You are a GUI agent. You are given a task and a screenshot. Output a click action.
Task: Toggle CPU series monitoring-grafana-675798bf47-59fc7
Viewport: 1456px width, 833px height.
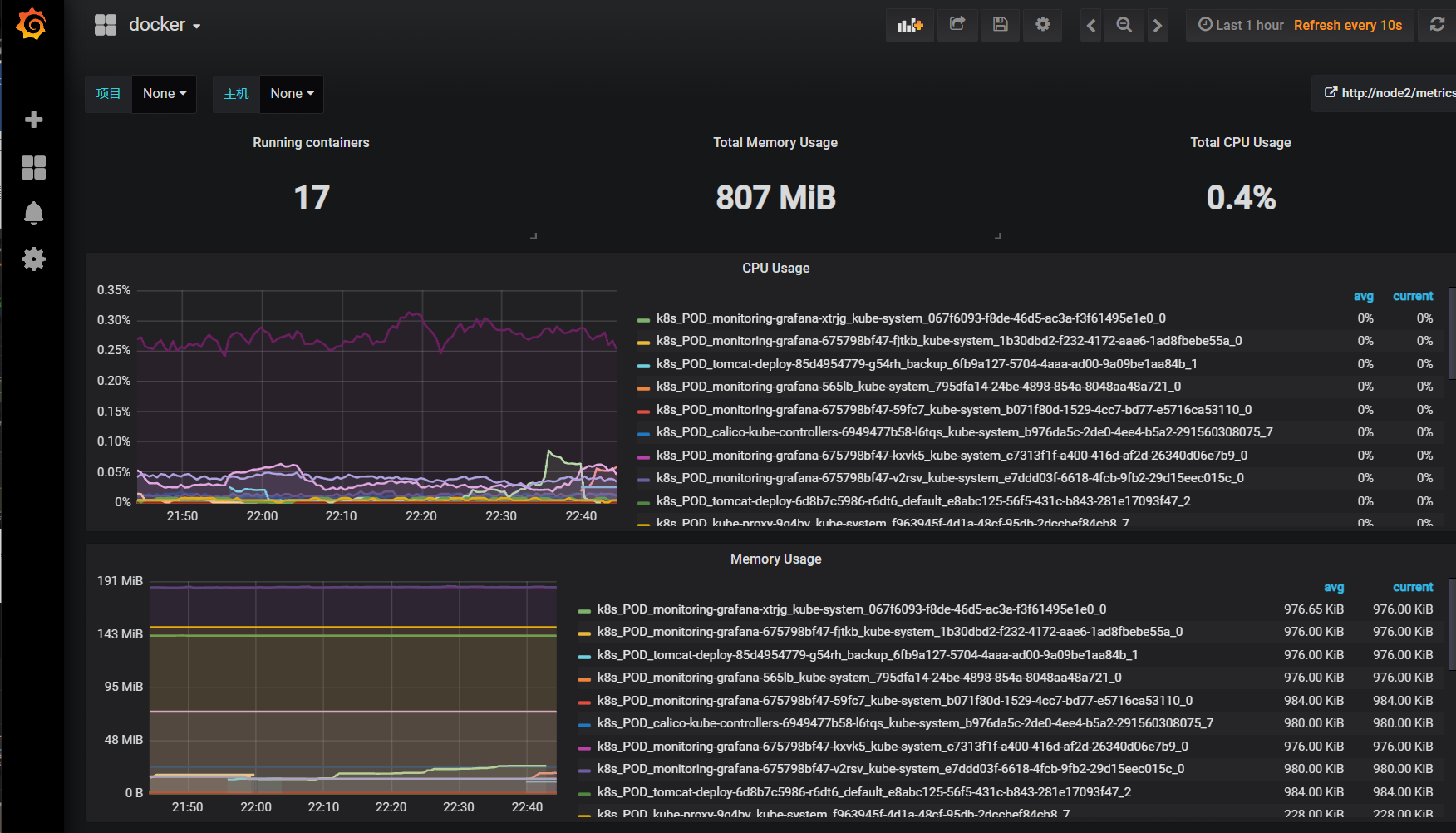click(954, 410)
